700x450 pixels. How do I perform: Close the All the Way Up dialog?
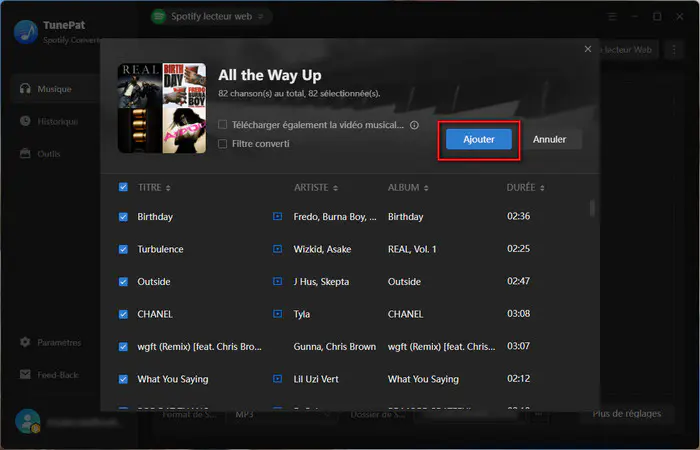[x=588, y=49]
